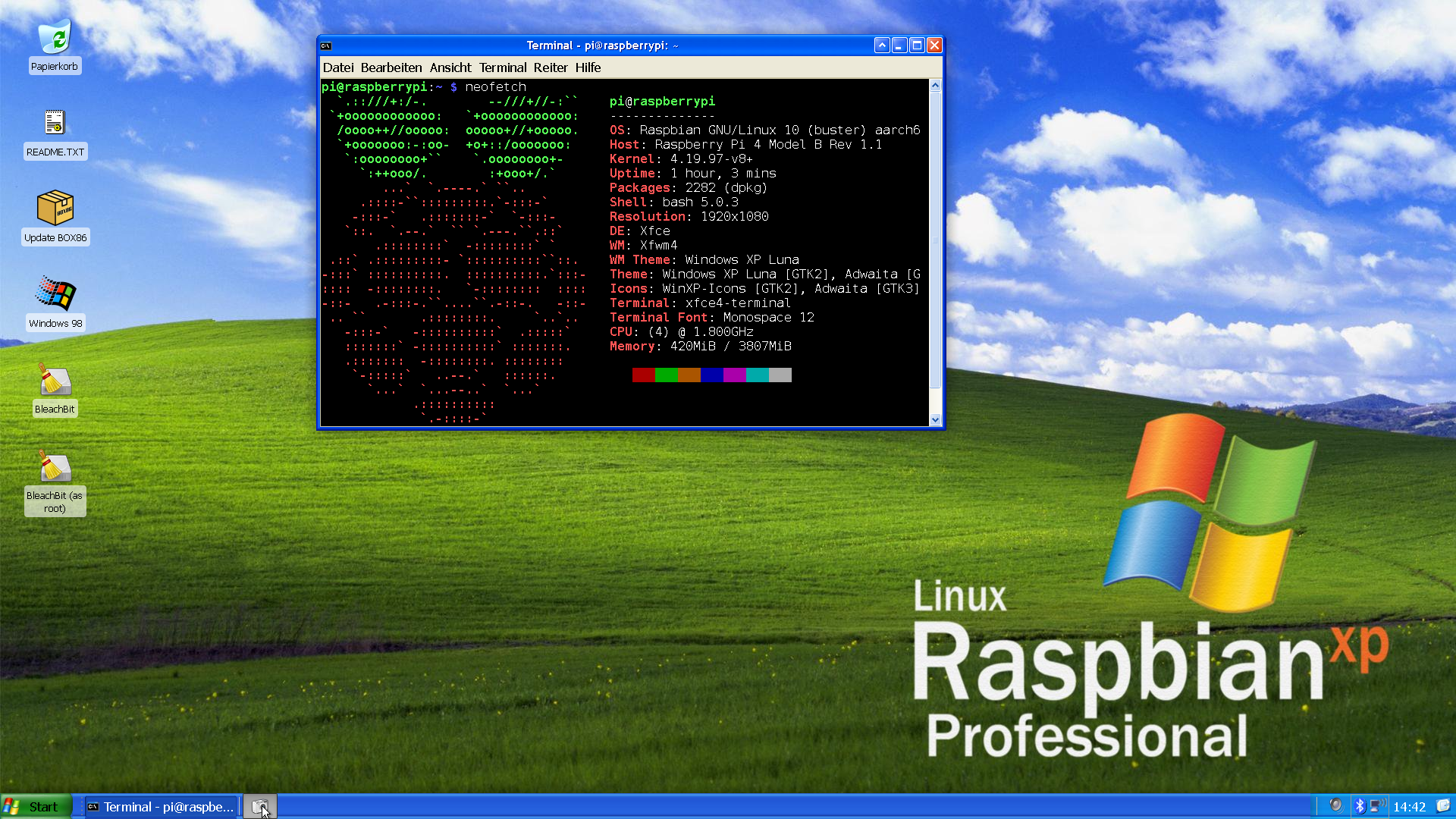Click the terminal window menu icon in title bar
The width and height of the screenshot is (1456, 819).
click(326, 45)
